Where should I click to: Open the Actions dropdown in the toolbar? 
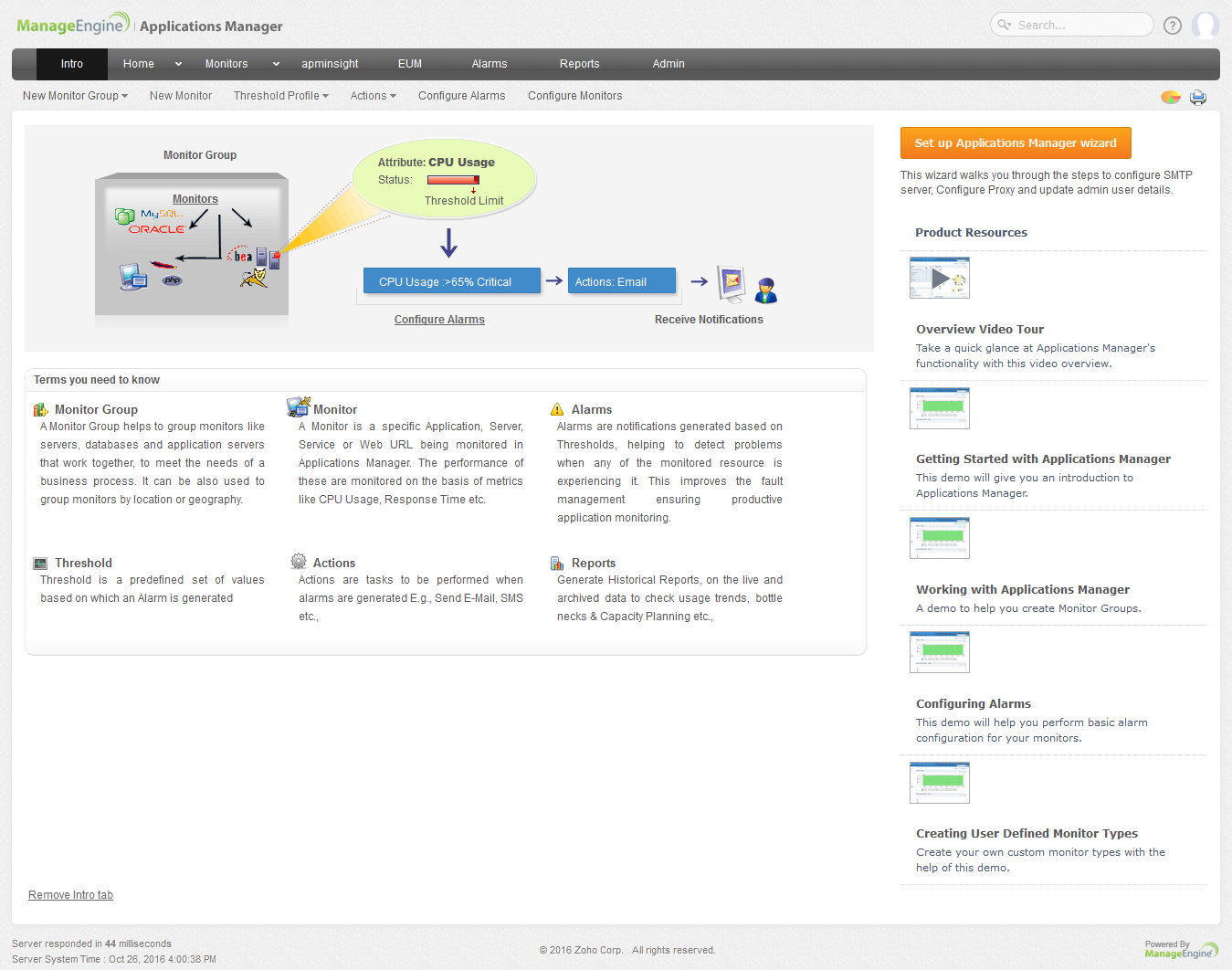point(373,96)
